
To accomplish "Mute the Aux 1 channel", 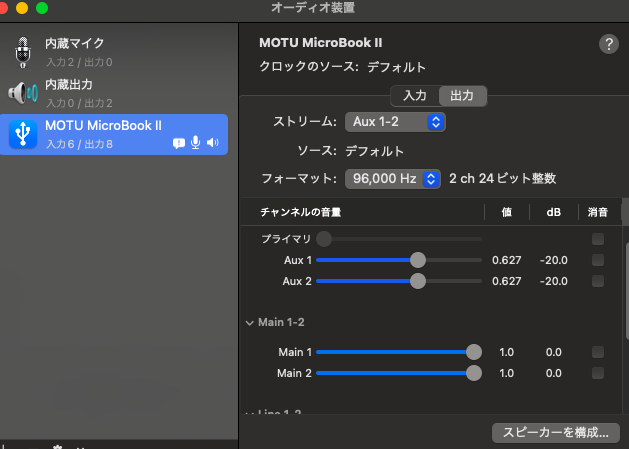I will [598, 260].
